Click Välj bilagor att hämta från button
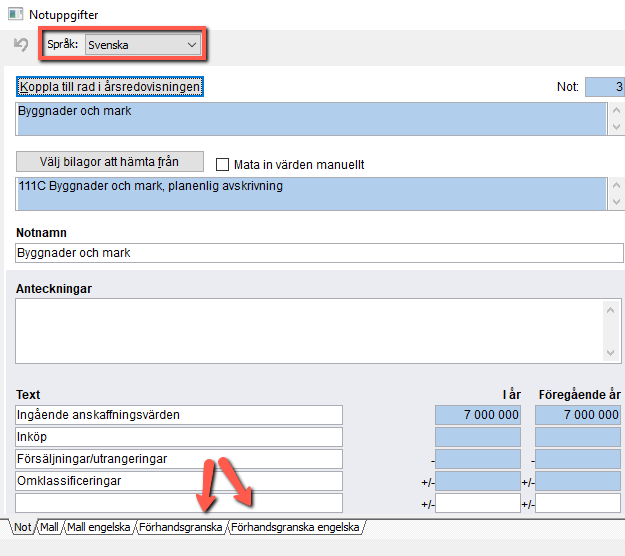The height and width of the screenshot is (556, 625). point(110,161)
